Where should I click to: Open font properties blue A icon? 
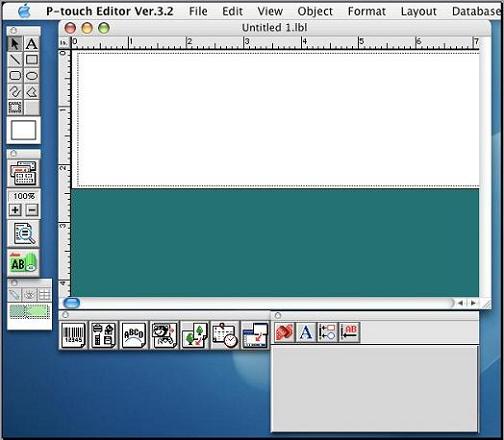(306, 332)
